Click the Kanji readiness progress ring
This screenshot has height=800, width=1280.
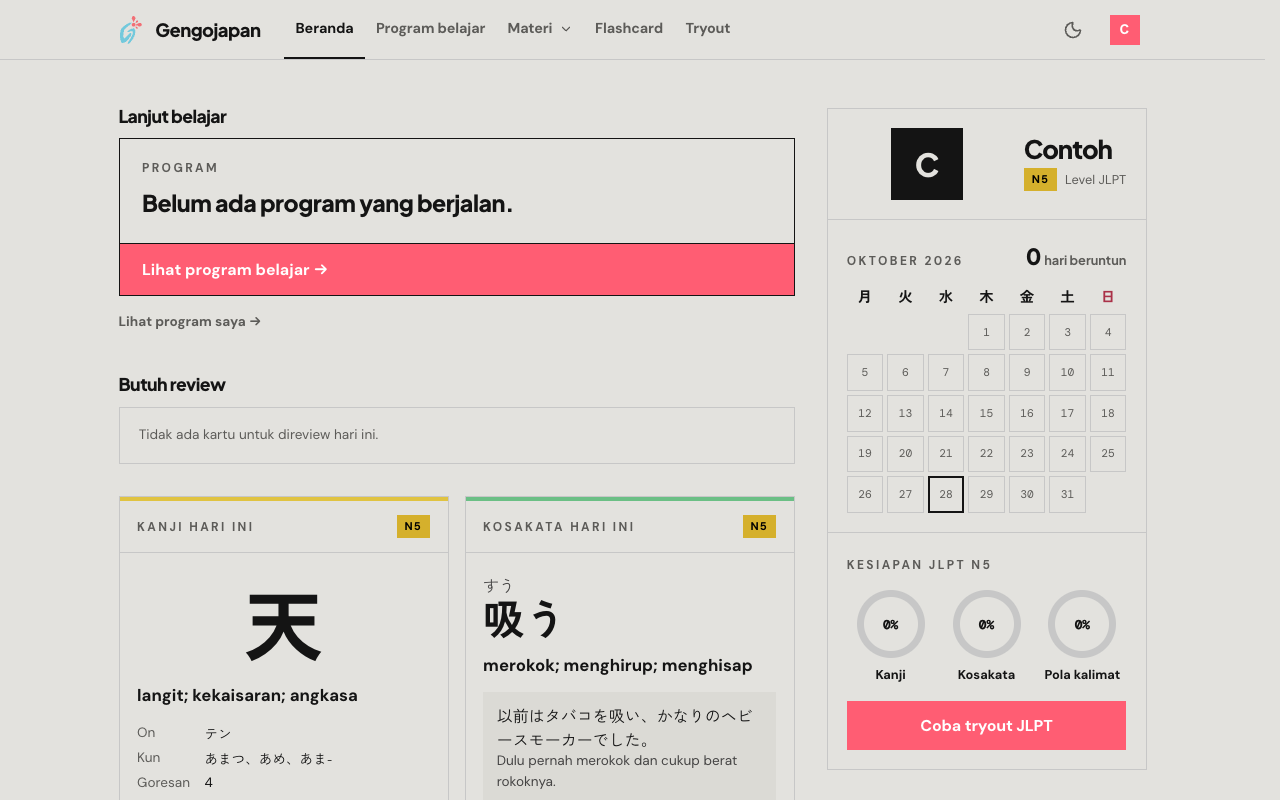tap(891, 624)
